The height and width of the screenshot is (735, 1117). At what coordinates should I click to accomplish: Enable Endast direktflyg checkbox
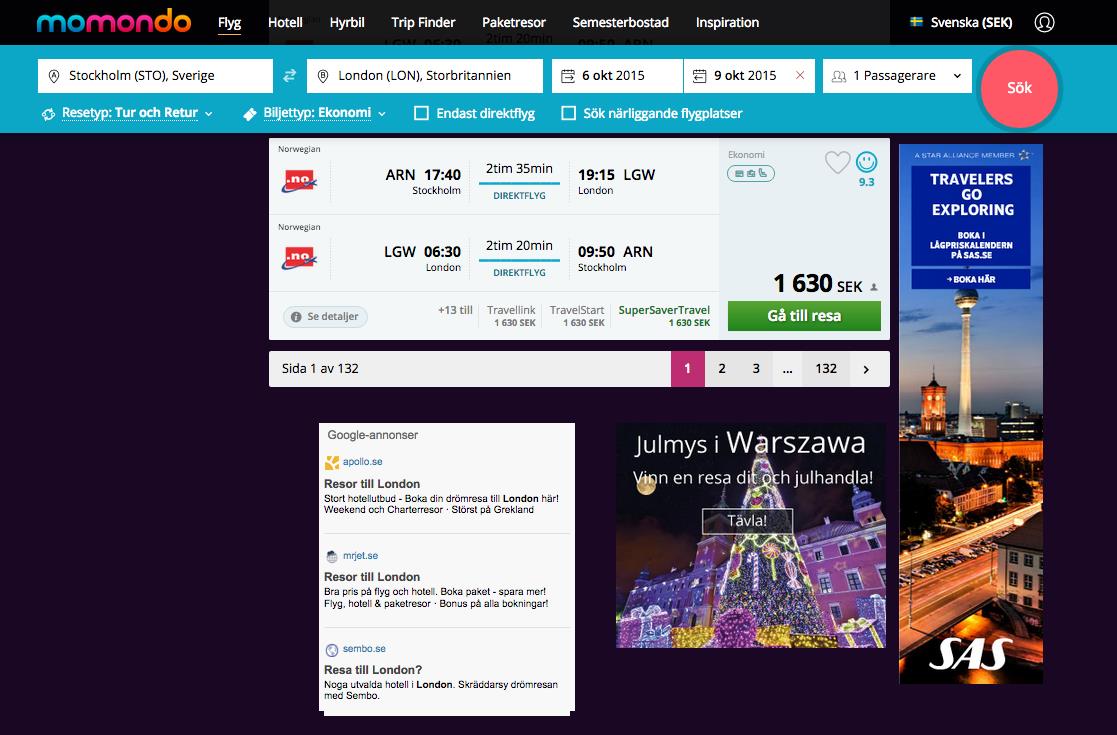(422, 113)
